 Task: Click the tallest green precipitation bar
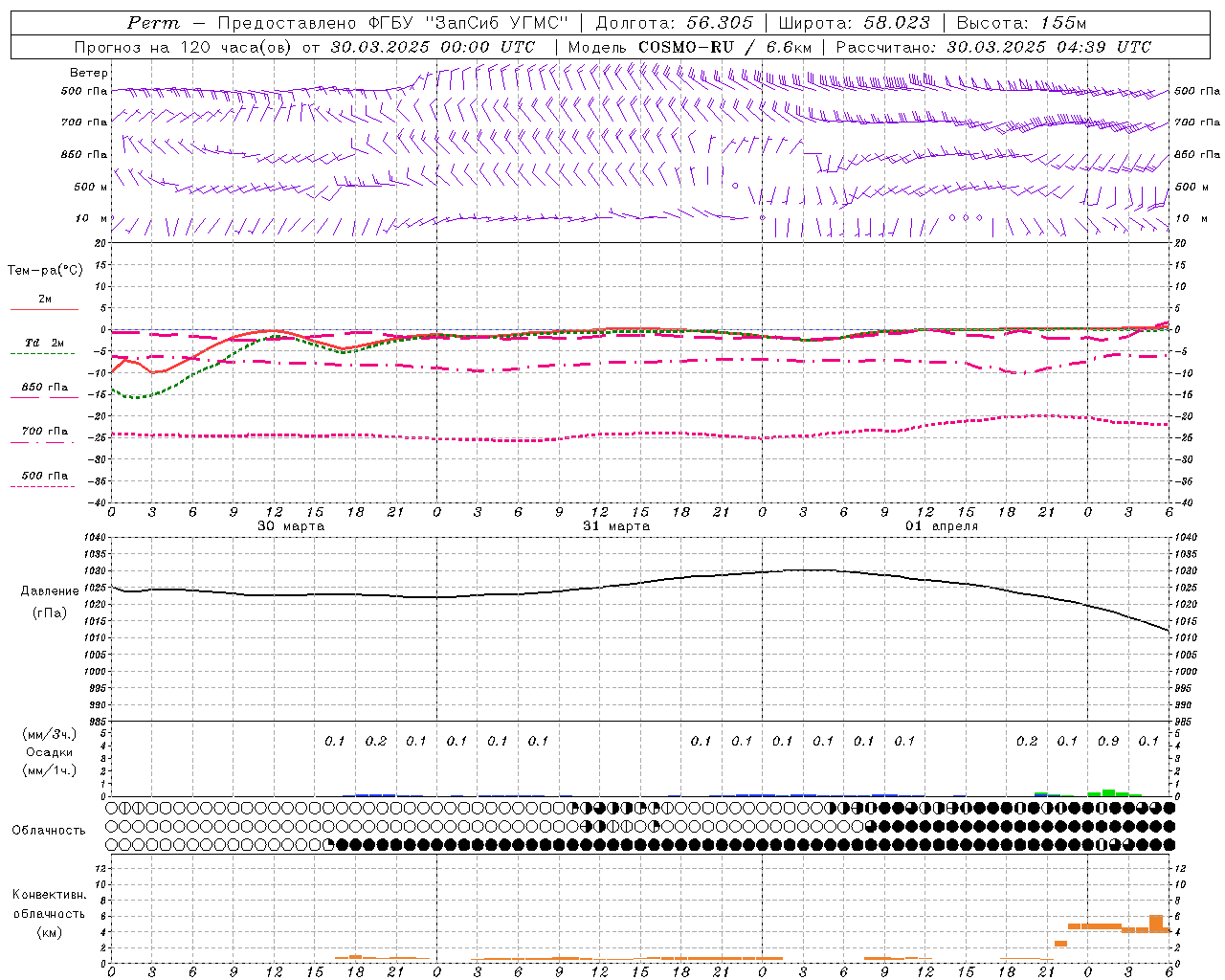click(x=1108, y=792)
